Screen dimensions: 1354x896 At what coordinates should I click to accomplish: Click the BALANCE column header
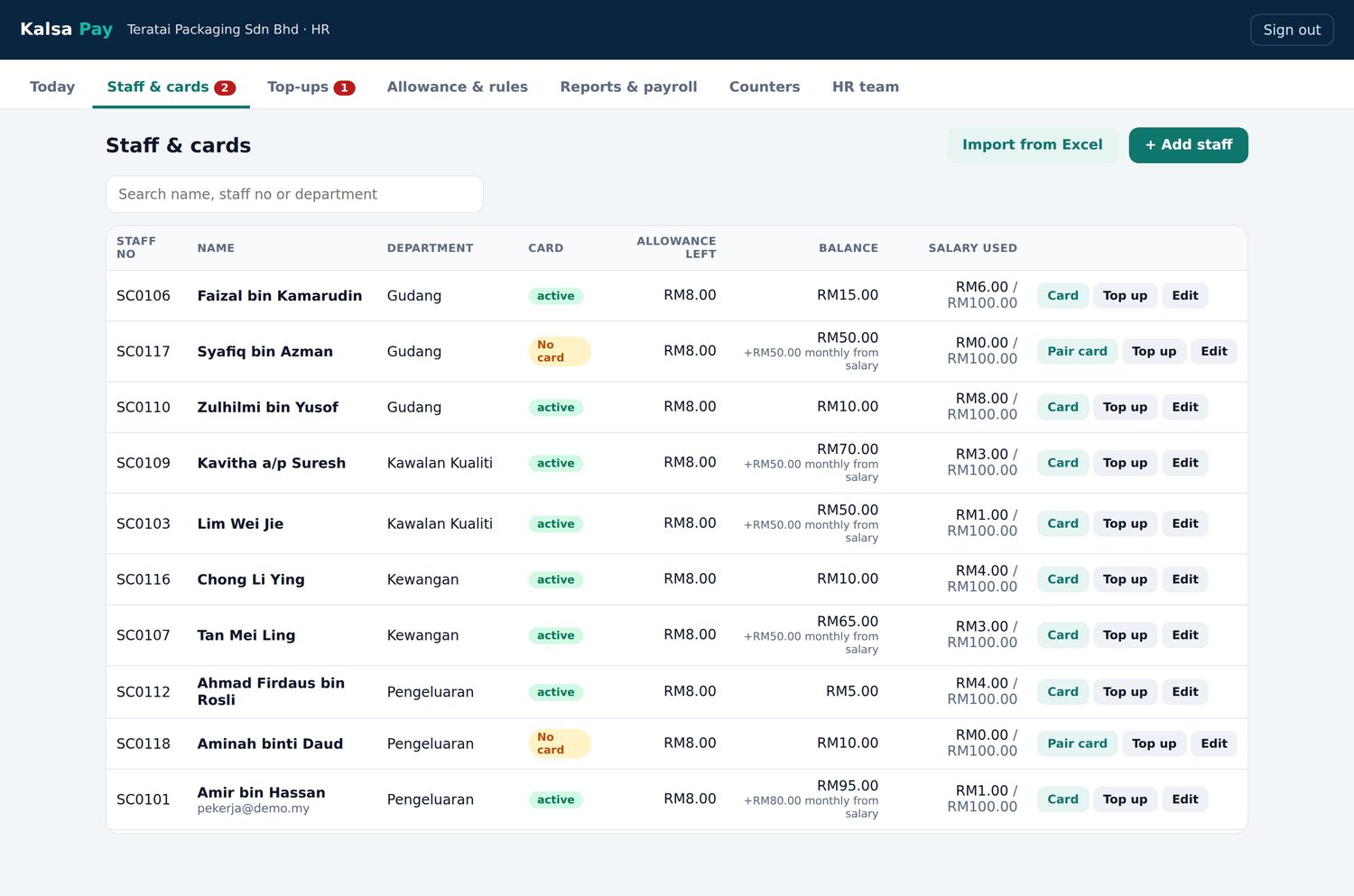click(x=848, y=248)
